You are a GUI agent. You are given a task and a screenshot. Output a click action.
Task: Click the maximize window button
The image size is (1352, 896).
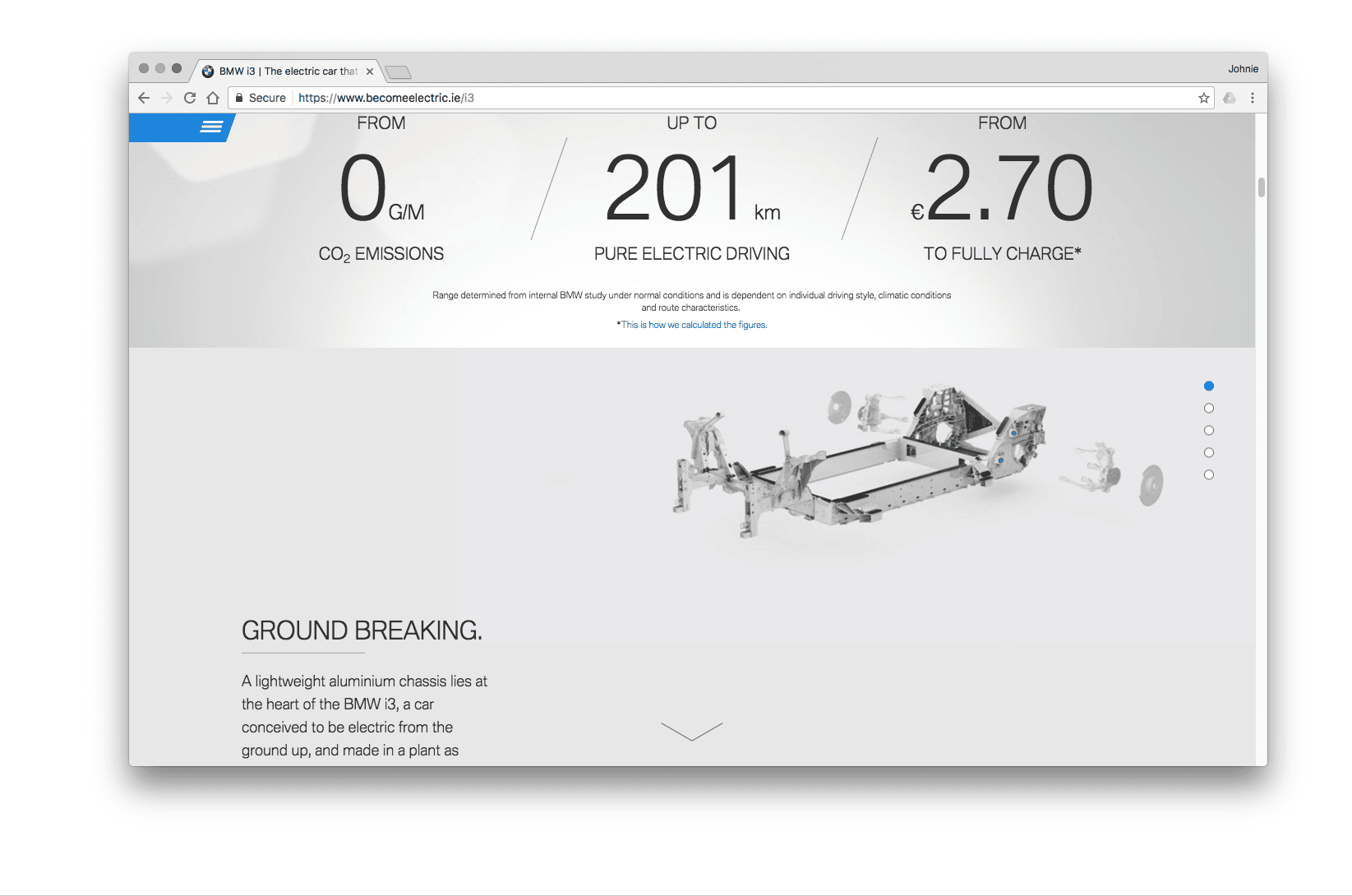[x=177, y=68]
